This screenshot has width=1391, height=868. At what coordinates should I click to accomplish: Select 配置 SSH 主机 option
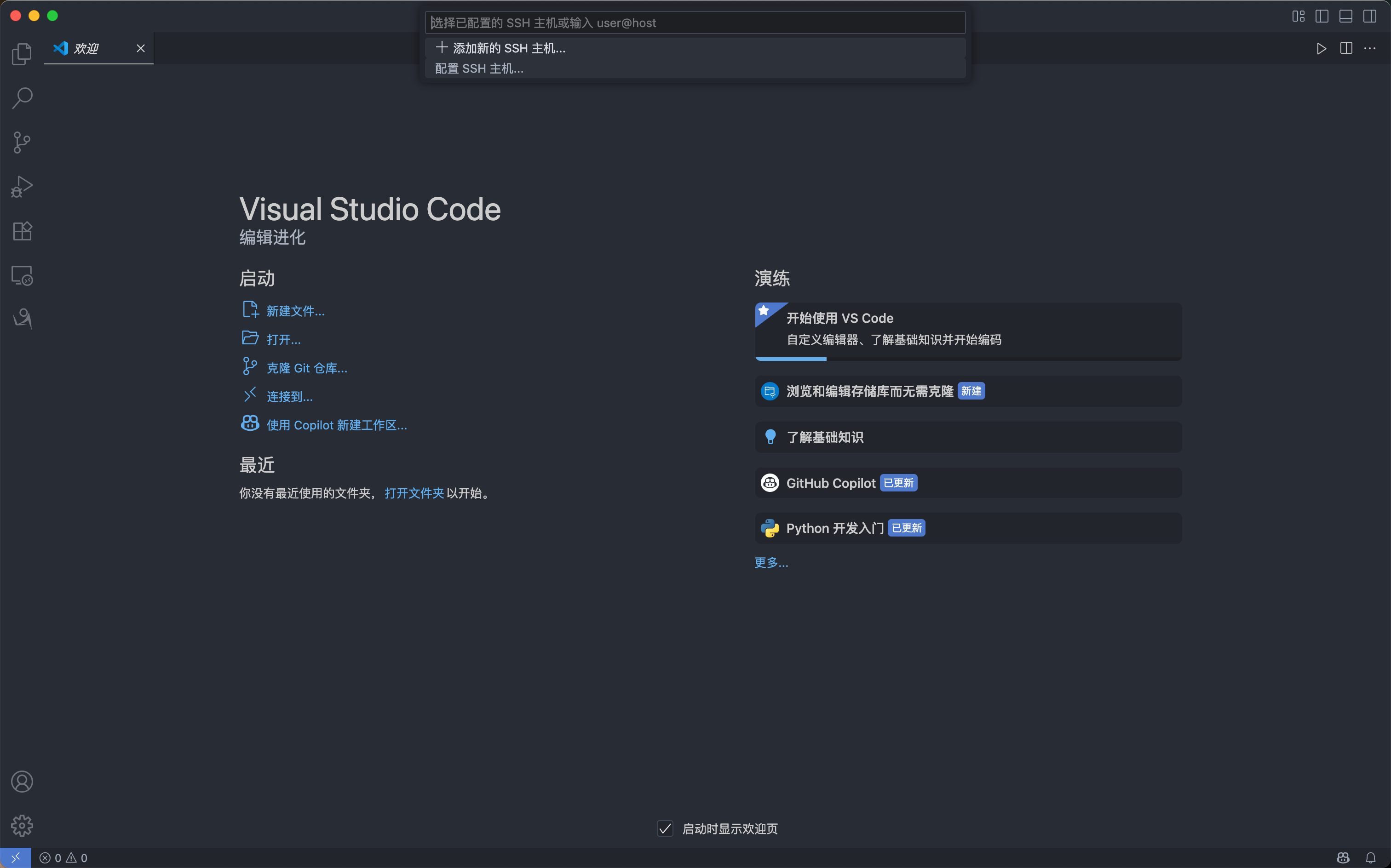(479, 69)
